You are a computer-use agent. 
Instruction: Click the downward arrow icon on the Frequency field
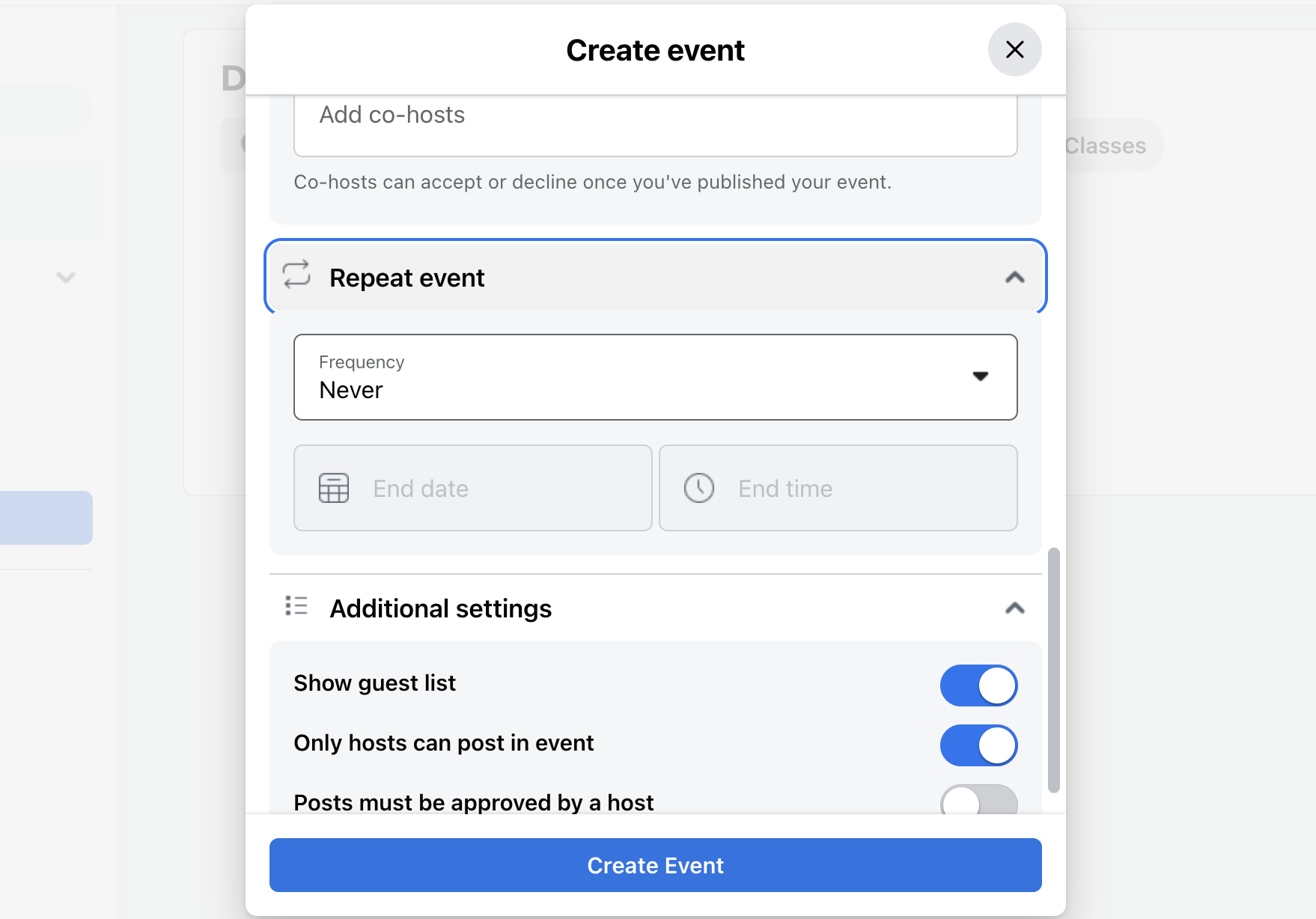[x=982, y=377]
